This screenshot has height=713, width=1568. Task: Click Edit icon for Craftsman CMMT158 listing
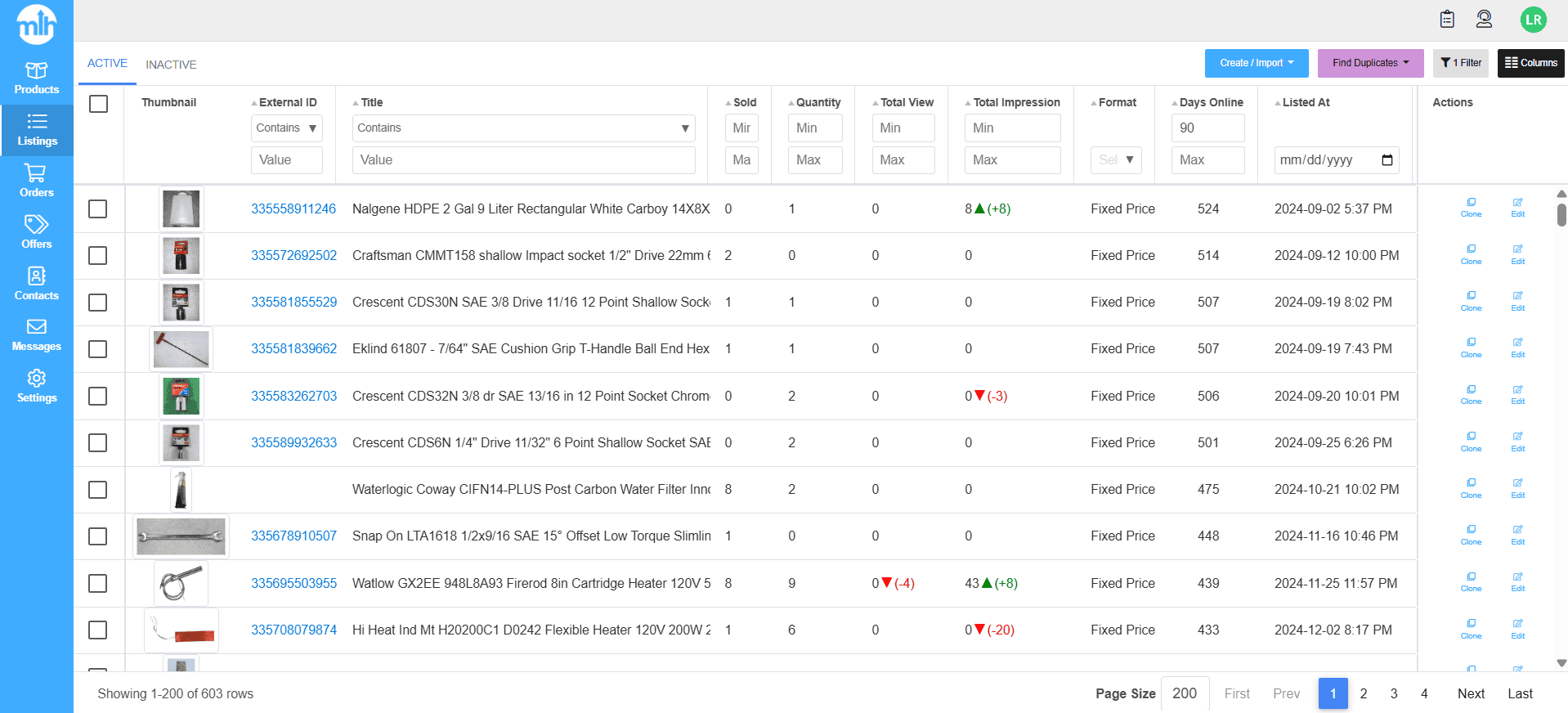[x=1517, y=254]
